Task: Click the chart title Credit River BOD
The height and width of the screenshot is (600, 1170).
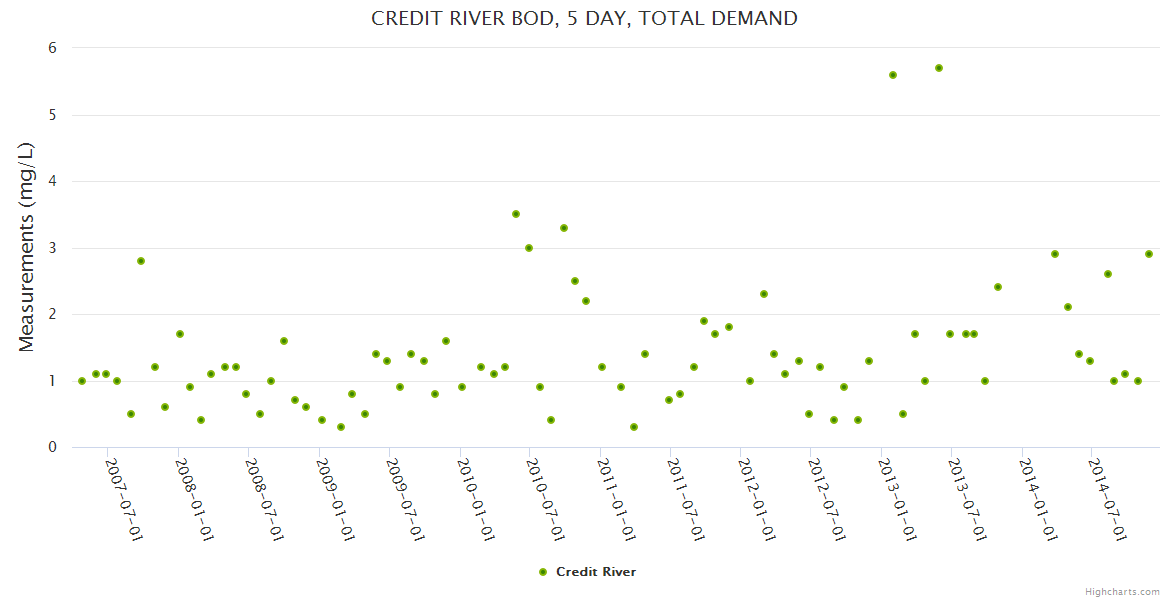Action: click(x=584, y=18)
